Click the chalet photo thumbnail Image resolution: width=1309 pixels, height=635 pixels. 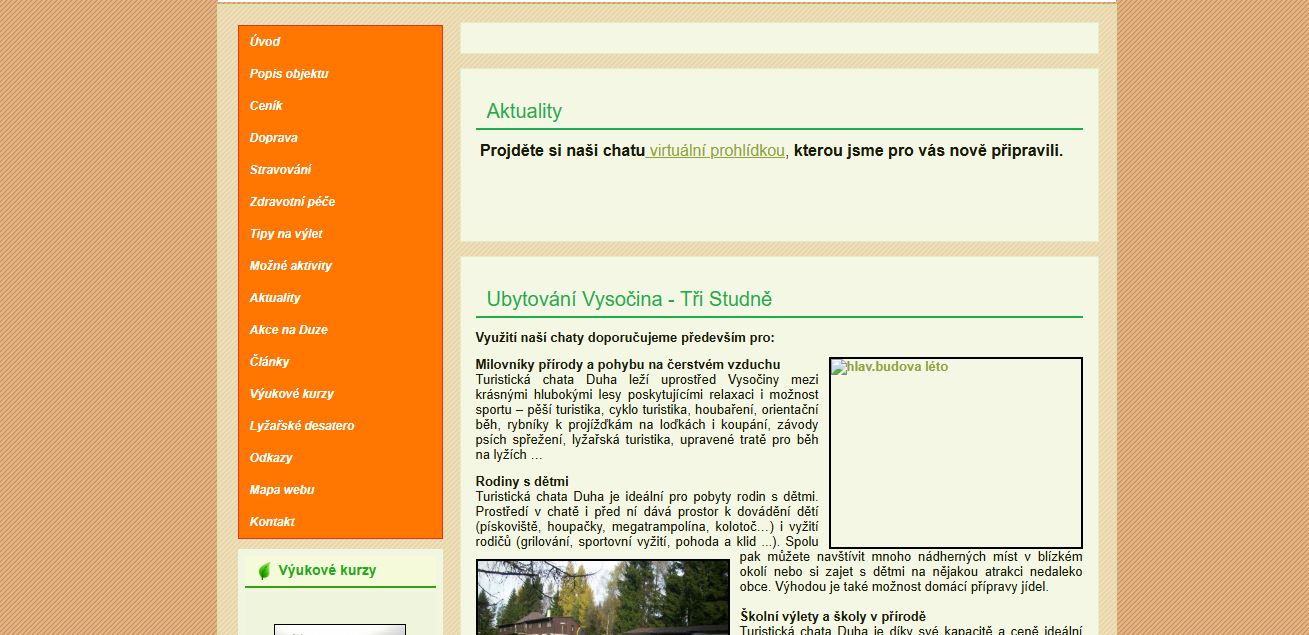[603, 597]
